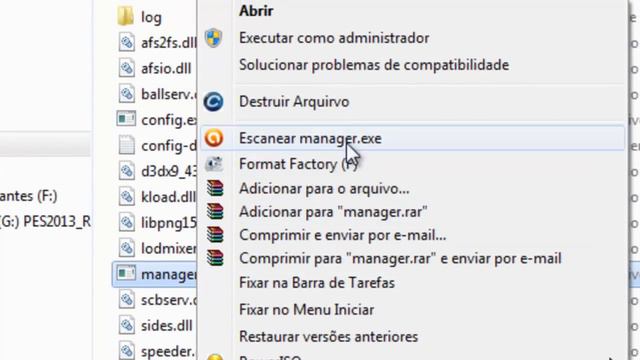640x360 pixels.
Task: Open the (G:) PES2013 drive in sidebar
Action: click(x=45, y=222)
